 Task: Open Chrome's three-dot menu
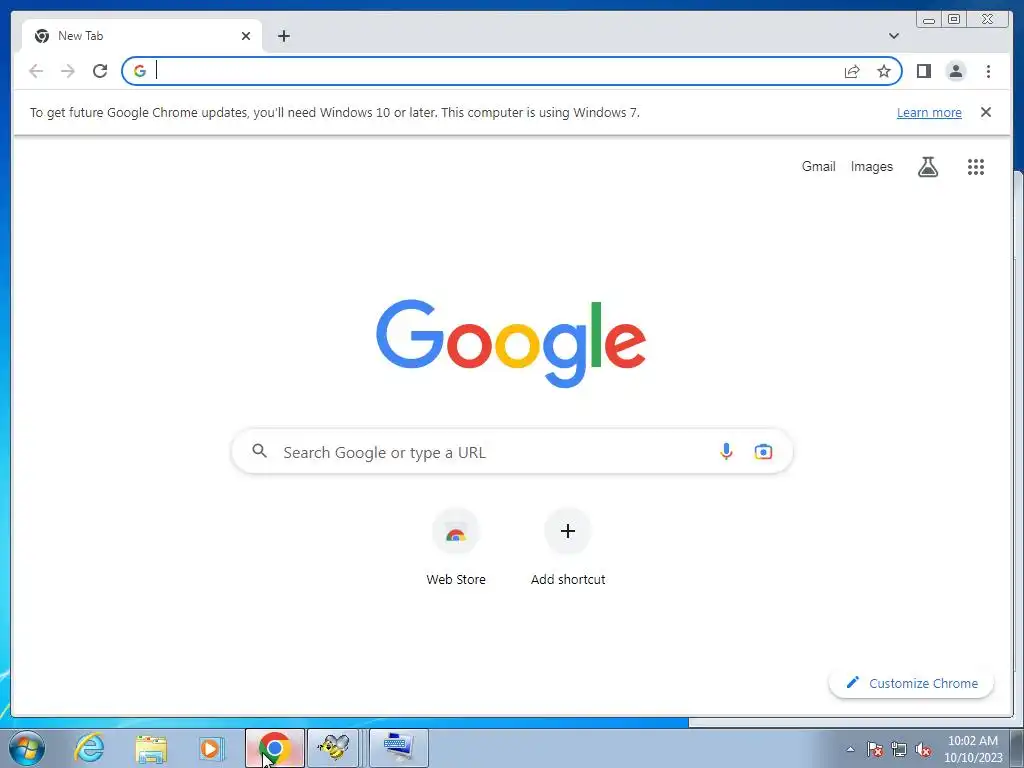tap(988, 71)
